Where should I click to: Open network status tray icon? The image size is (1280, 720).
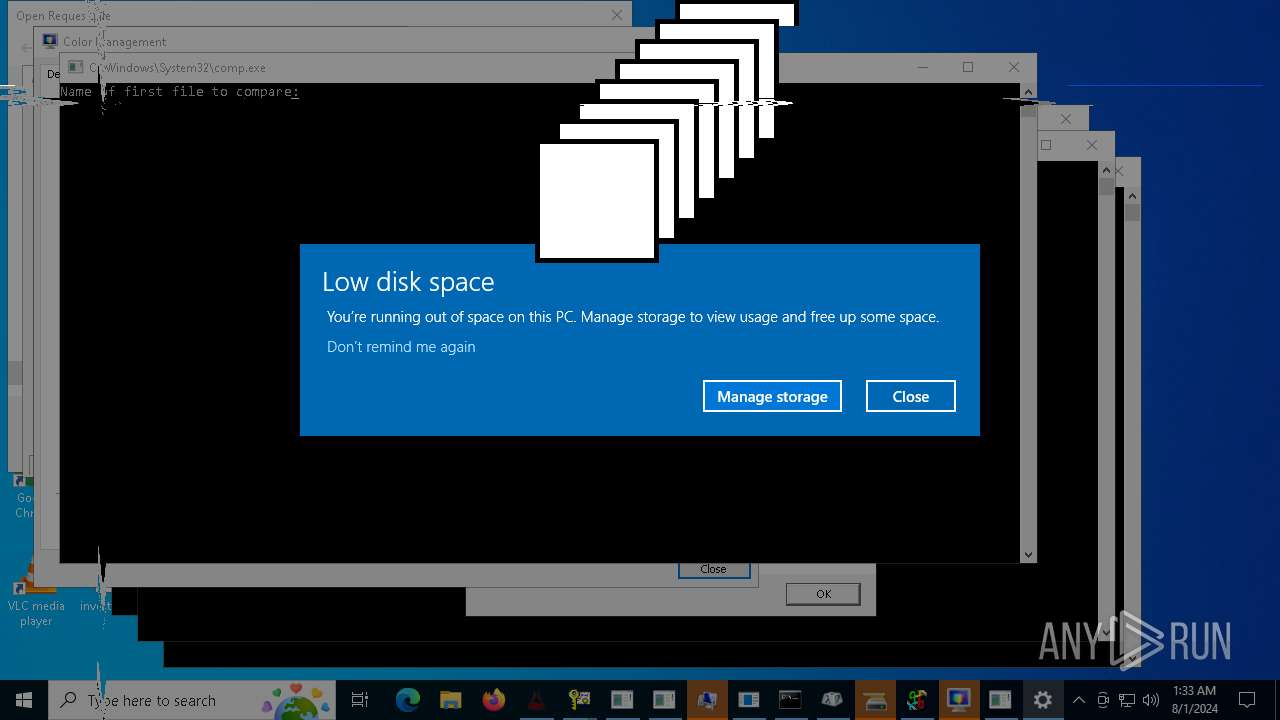coord(1127,700)
